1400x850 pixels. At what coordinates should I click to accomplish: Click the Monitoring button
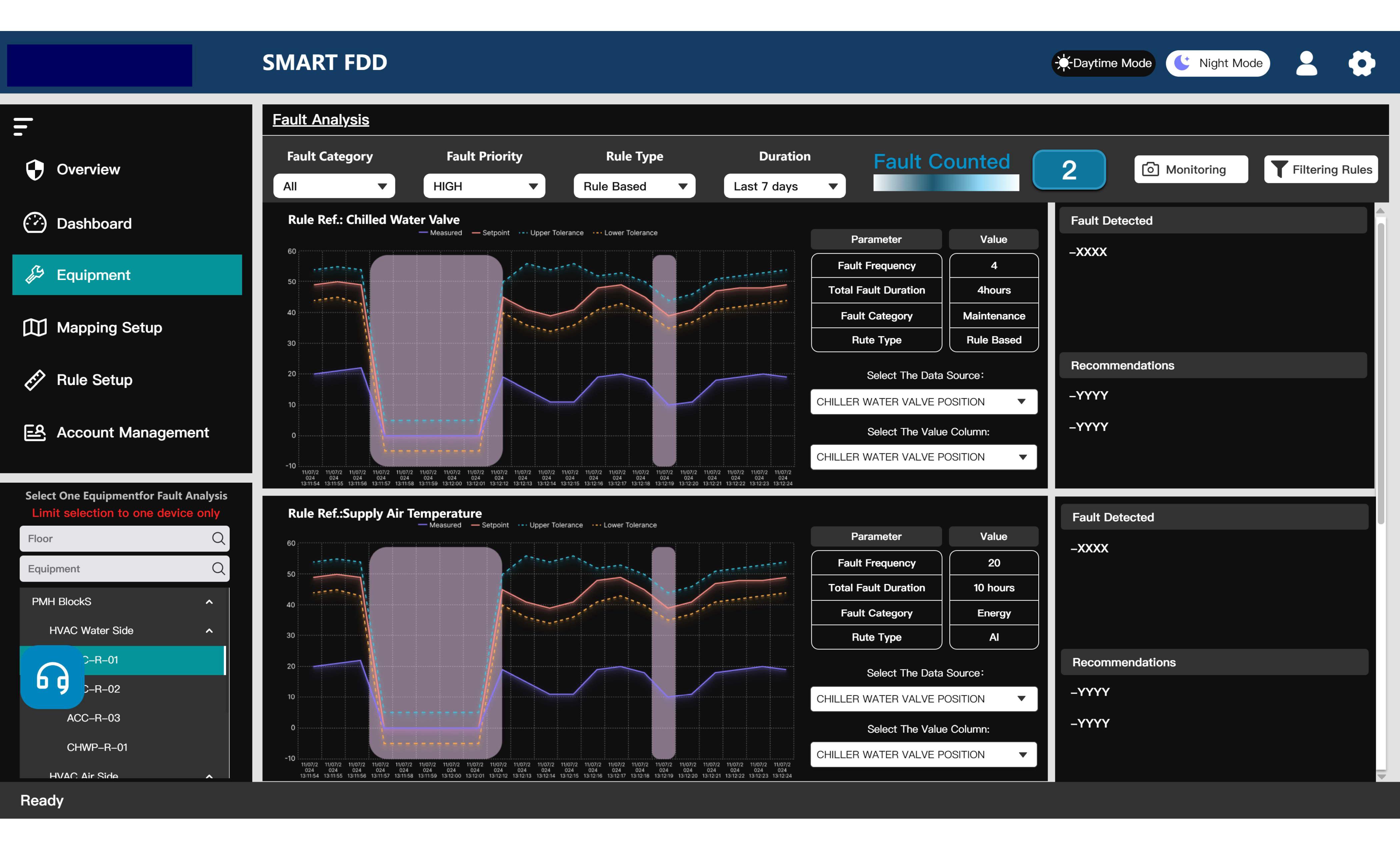pos(1191,169)
